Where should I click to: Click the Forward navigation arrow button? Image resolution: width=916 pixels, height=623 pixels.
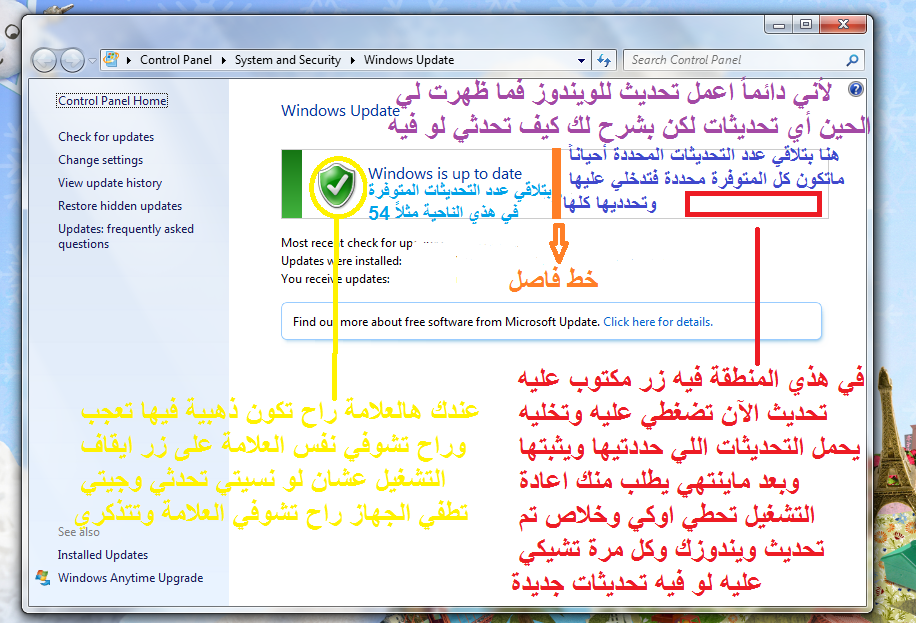tap(72, 60)
